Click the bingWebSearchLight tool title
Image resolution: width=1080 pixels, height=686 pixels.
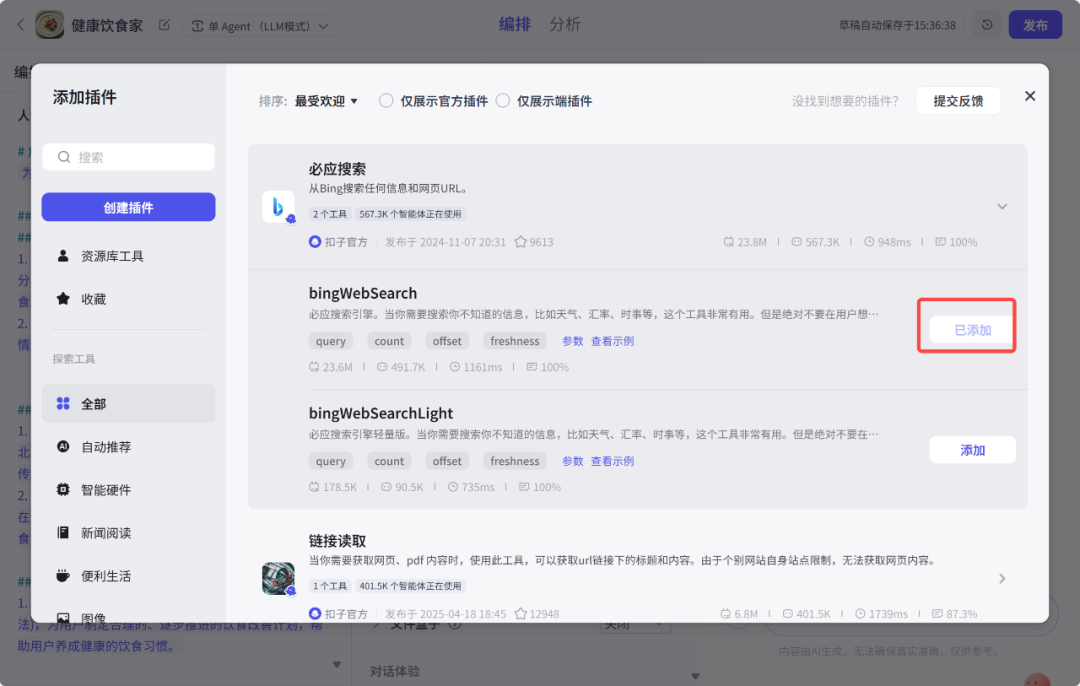381,413
